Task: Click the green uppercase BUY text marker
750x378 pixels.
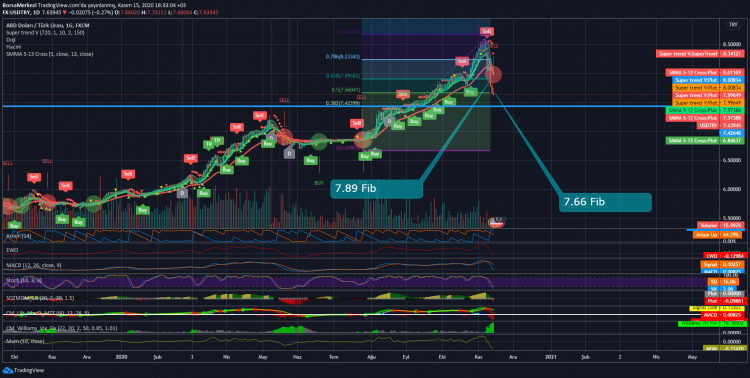Action: point(319,183)
